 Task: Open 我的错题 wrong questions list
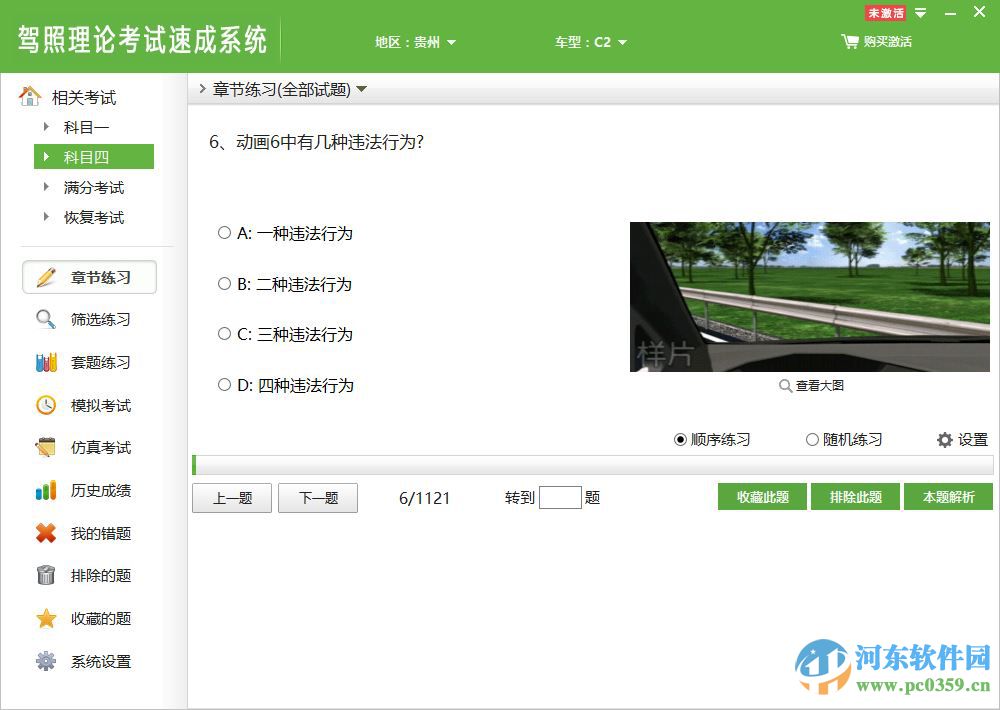[89, 533]
